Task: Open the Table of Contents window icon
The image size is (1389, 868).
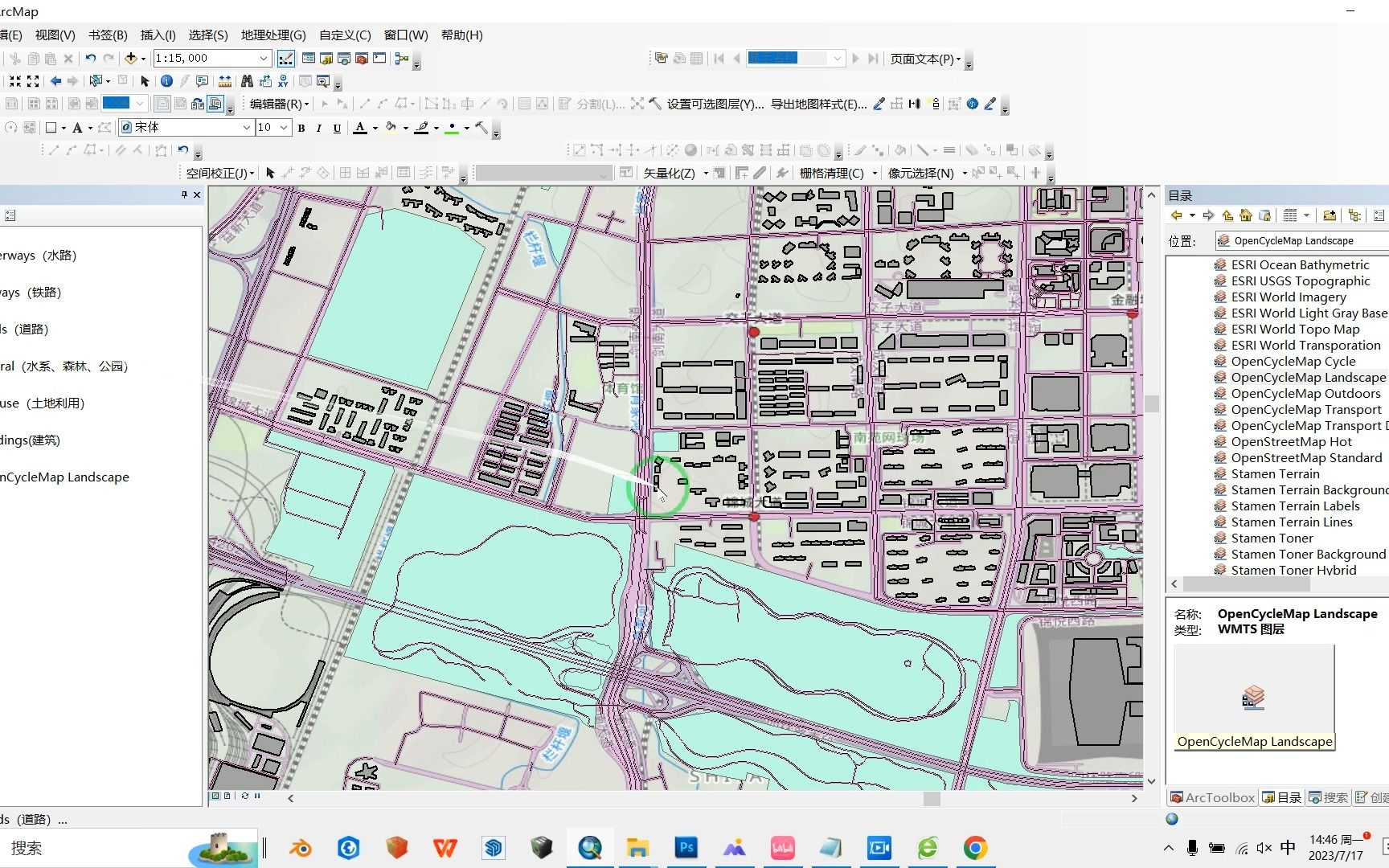Action: click(309, 58)
